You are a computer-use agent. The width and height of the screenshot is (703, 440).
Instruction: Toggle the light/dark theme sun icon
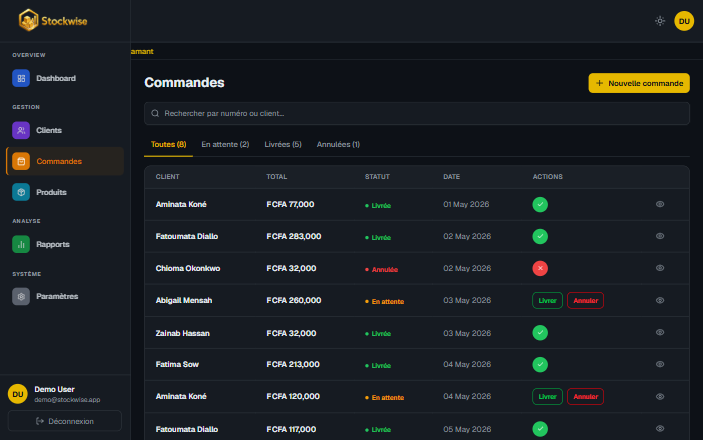coord(660,21)
